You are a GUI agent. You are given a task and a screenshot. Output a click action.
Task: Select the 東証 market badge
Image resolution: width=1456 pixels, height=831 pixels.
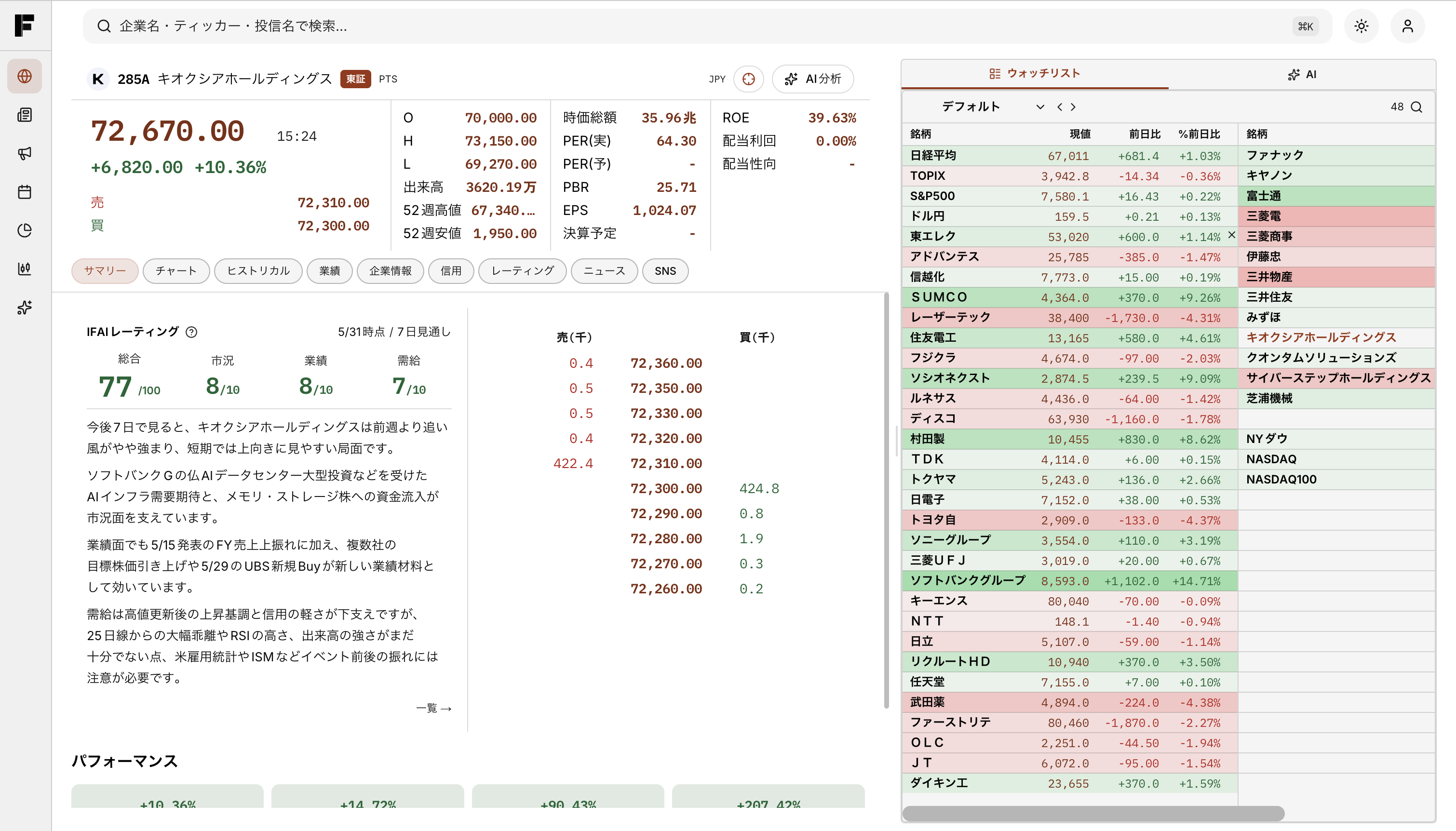[356, 79]
